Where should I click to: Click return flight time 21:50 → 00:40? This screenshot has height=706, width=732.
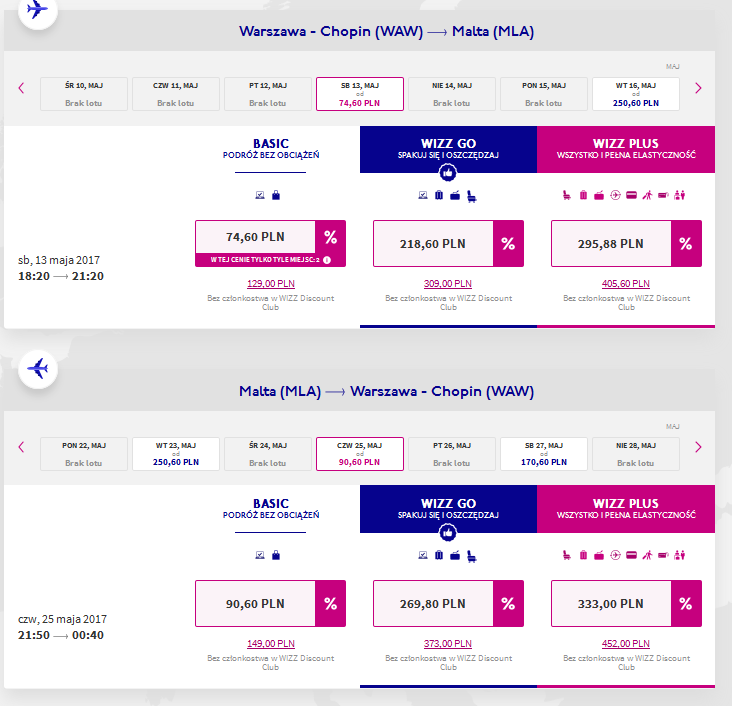click(61, 635)
